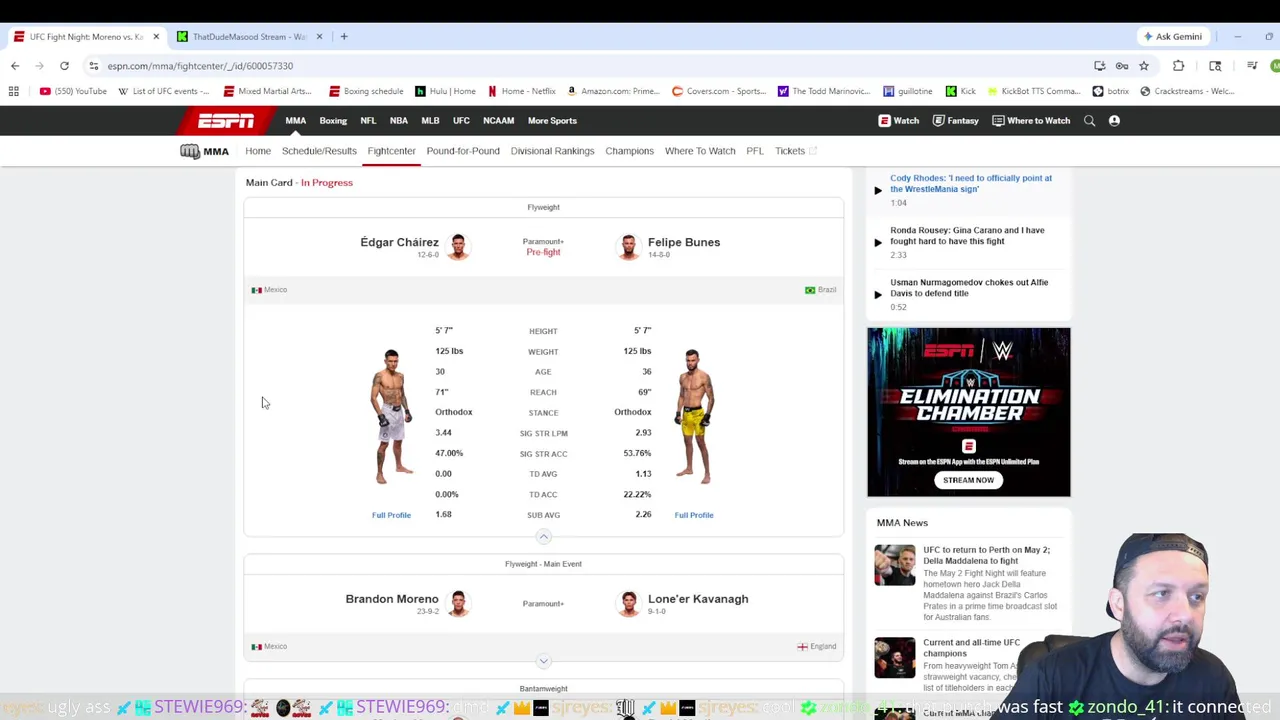Go to Pound-for-Pound subnav tab
The image size is (1280, 720).
(x=463, y=151)
